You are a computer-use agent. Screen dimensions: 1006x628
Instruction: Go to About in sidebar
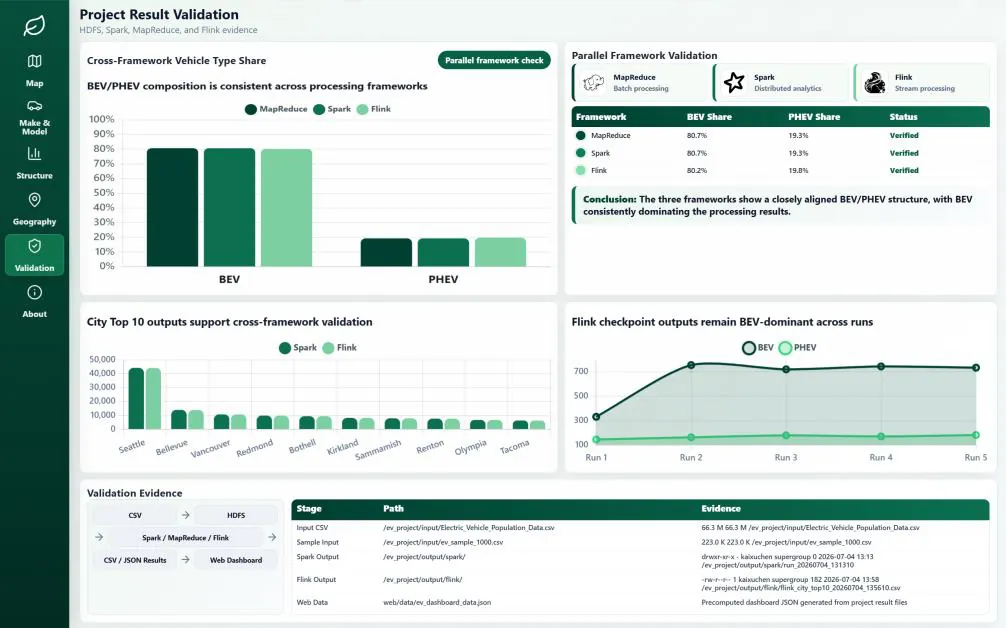click(35, 301)
